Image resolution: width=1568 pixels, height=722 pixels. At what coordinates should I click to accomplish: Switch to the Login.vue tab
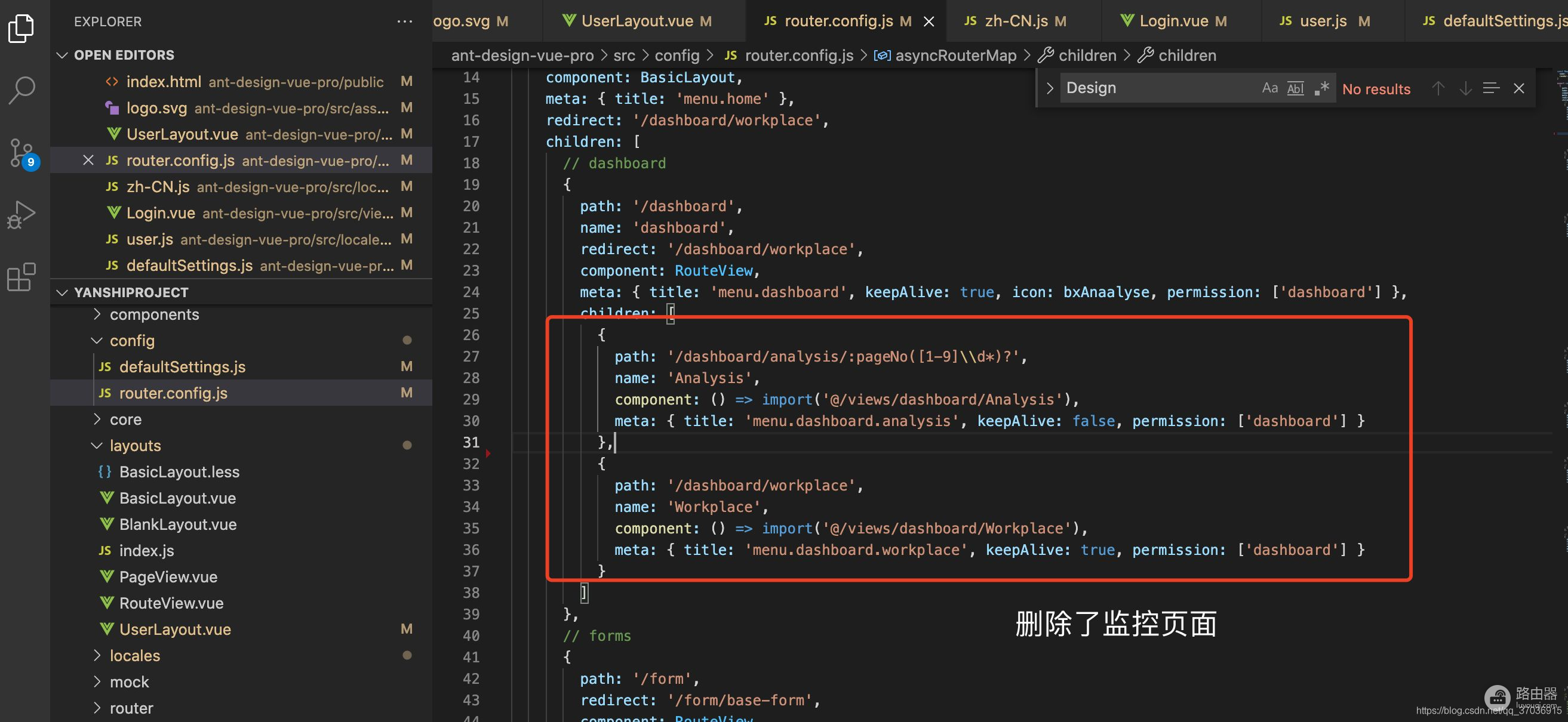tap(1181, 21)
